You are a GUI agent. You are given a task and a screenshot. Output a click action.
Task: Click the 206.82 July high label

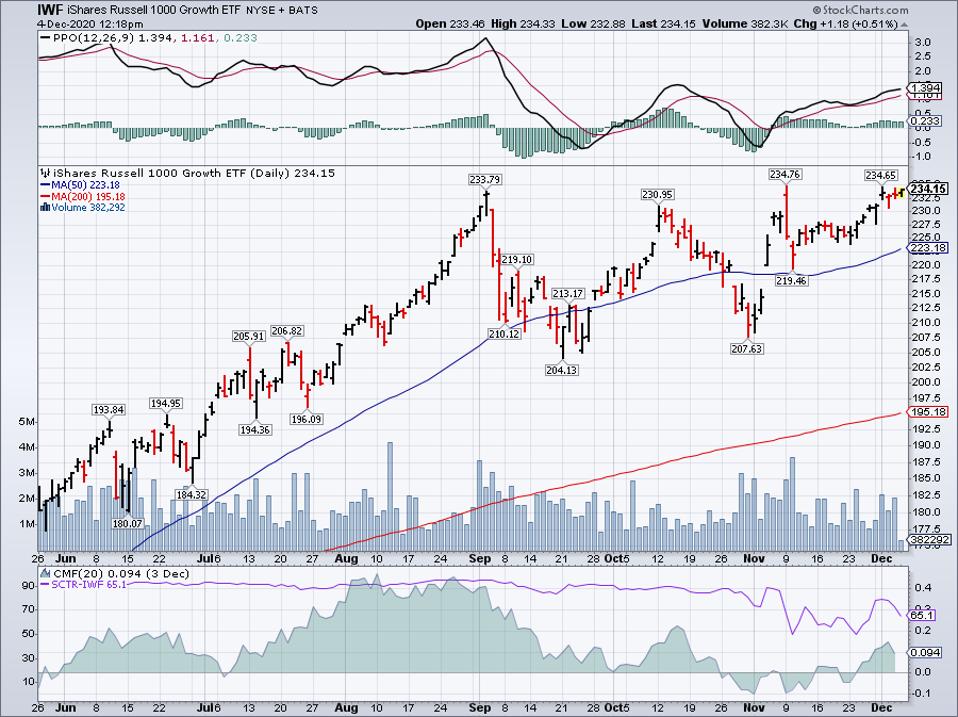[x=287, y=330]
